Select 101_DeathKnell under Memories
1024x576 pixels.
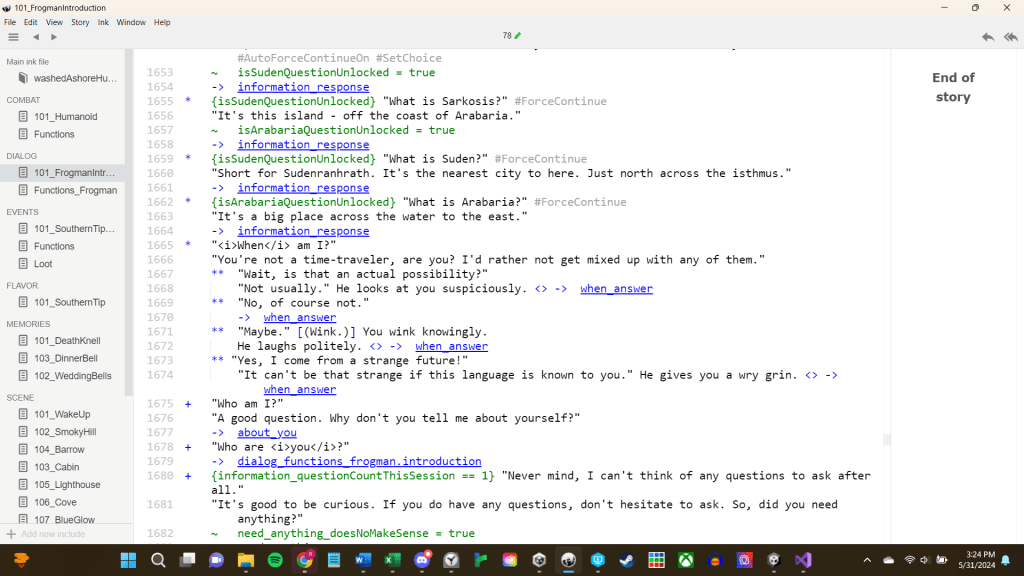pyautogui.click(x=66, y=341)
